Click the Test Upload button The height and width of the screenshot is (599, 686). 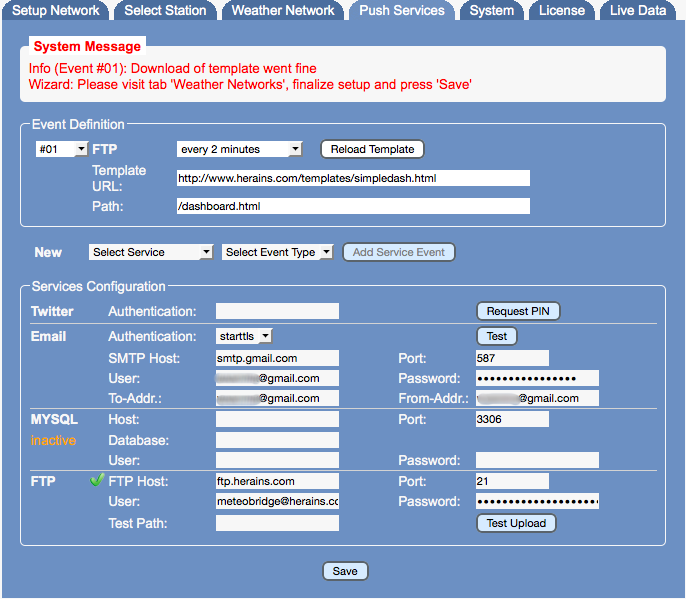click(x=516, y=523)
